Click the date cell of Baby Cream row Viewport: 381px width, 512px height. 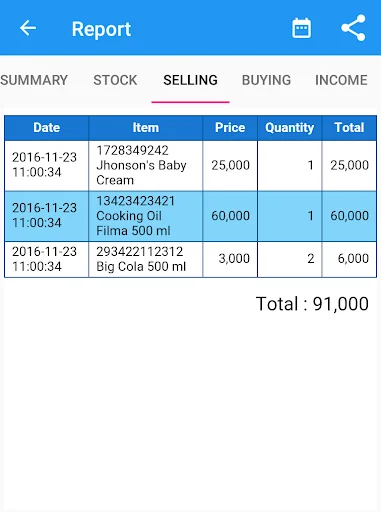(x=47, y=165)
